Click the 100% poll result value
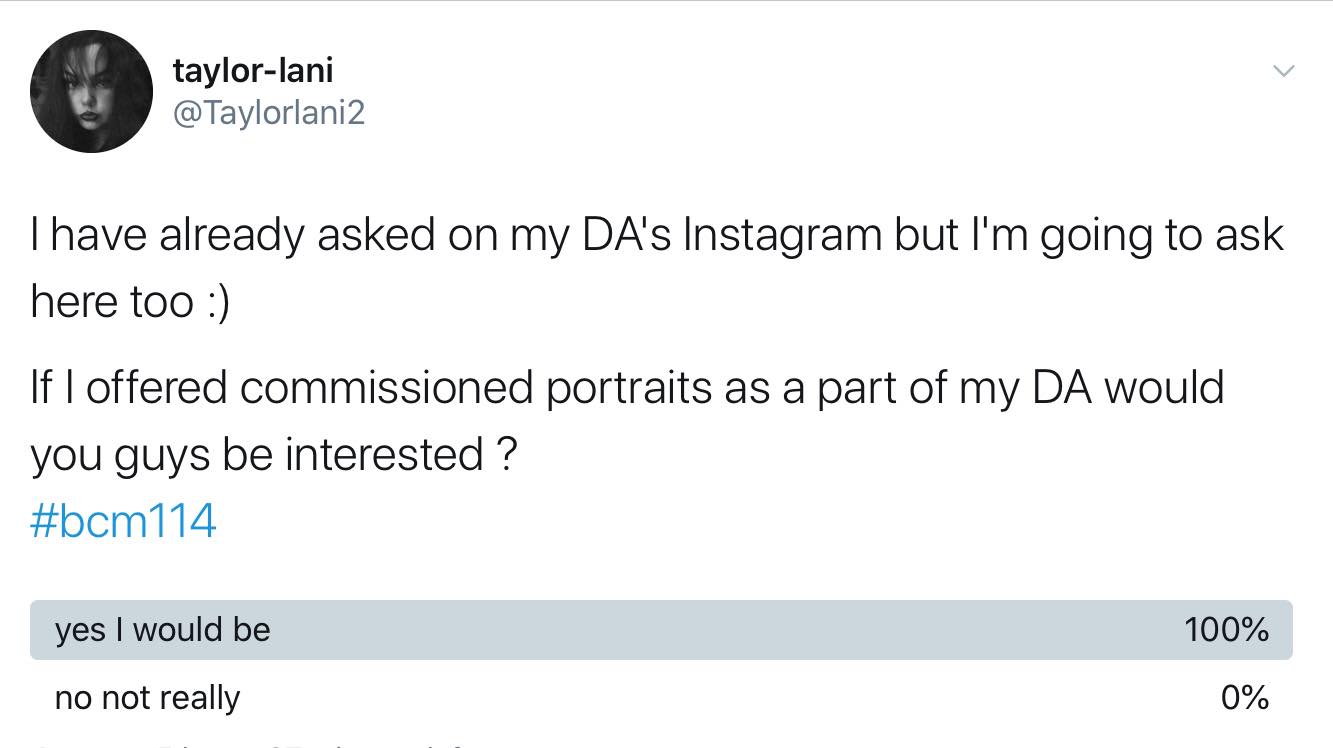 pyautogui.click(x=1226, y=630)
